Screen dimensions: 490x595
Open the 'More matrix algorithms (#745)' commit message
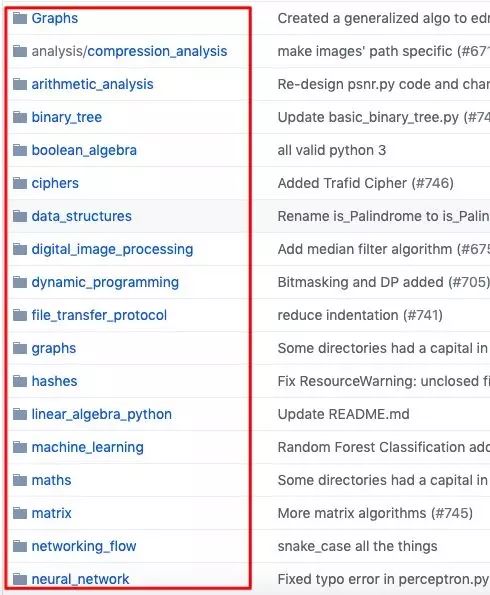coord(375,513)
